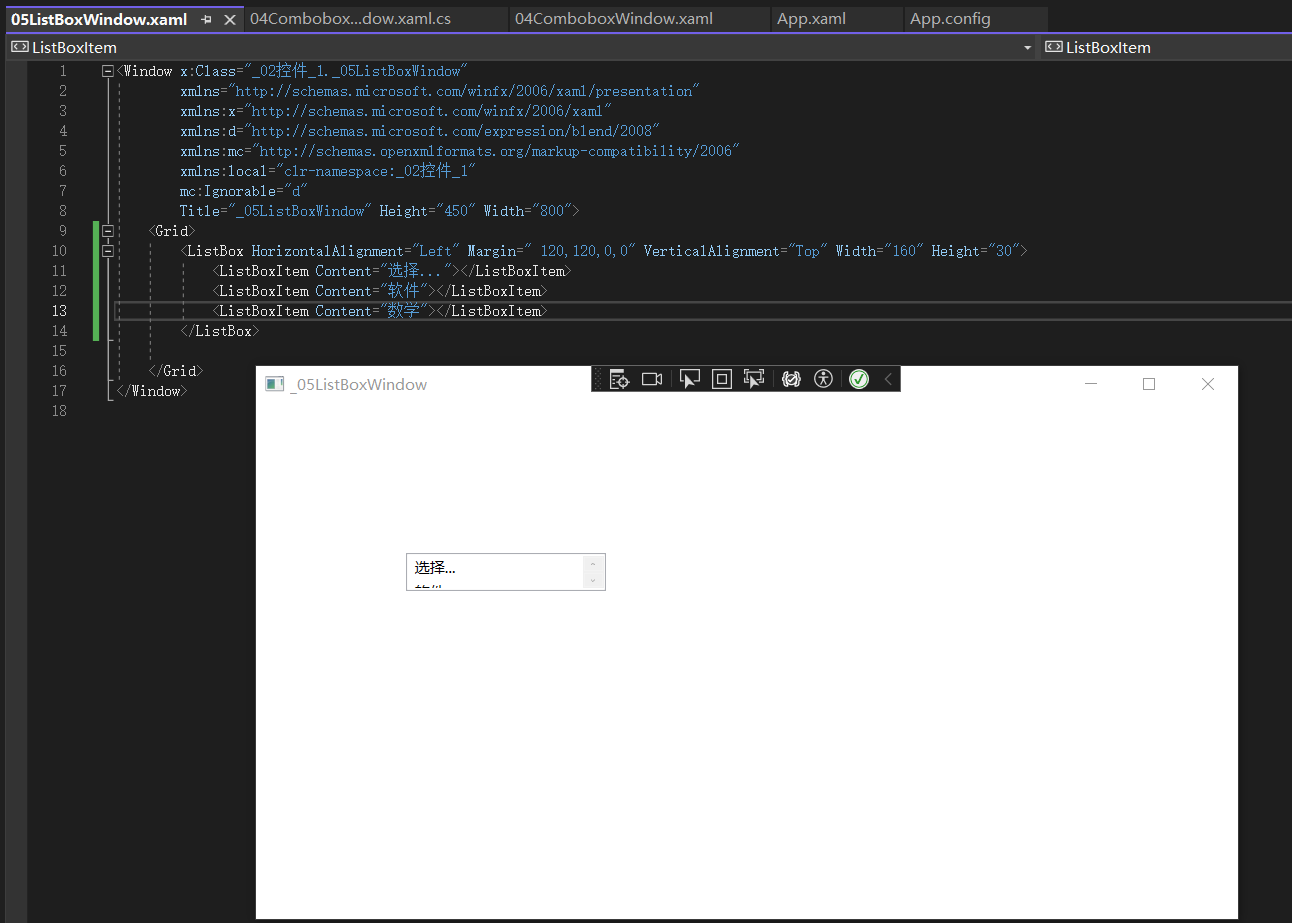1292x923 pixels.
Task: Toggle selection mode in the debug toolbar
Action: tap(690, 378)
